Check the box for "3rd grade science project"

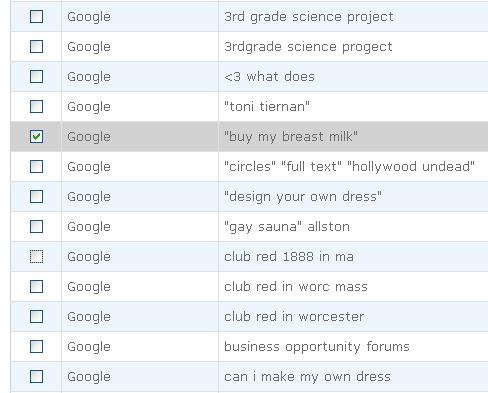pos(36,16)
